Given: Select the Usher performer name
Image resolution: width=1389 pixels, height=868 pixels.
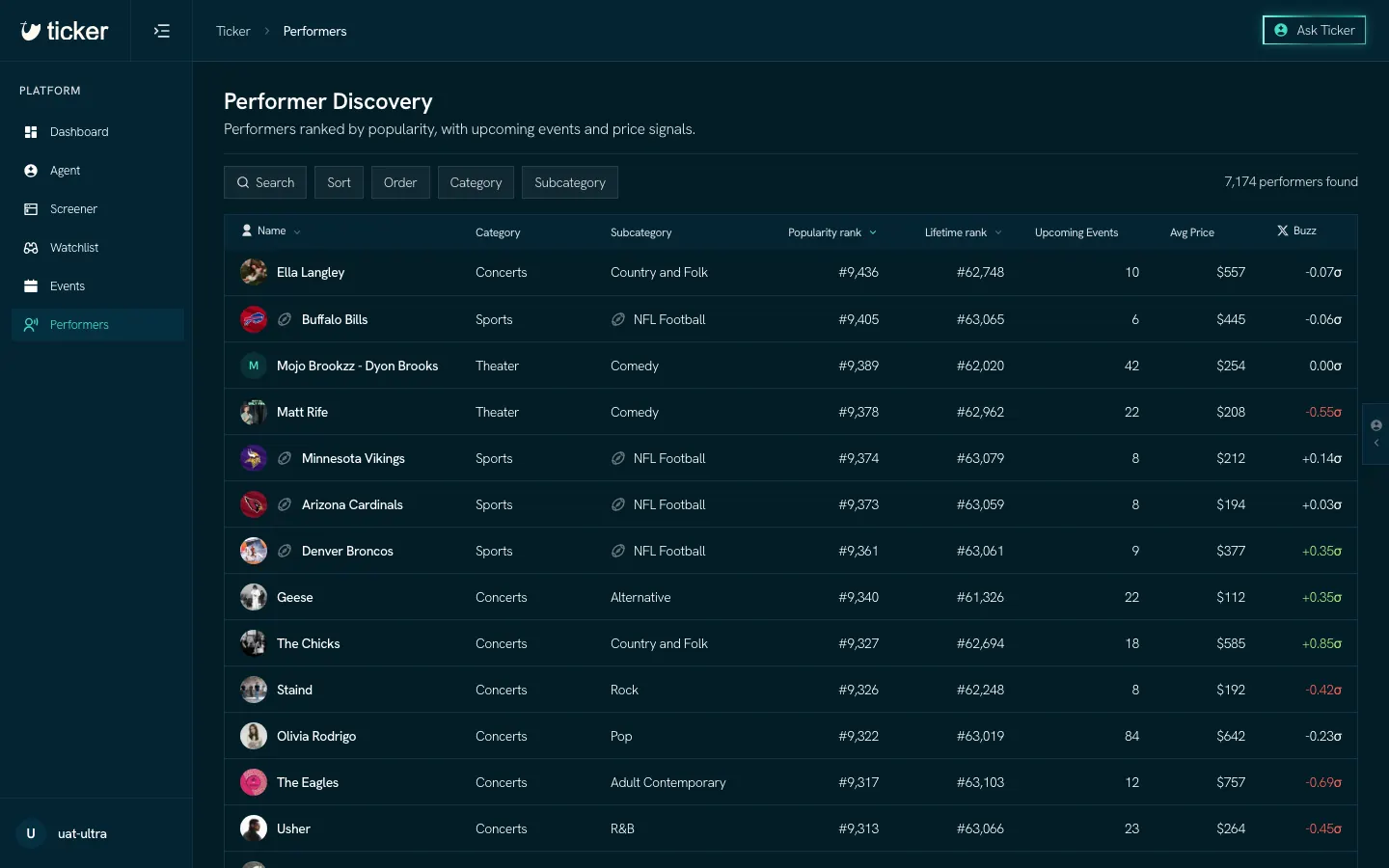Looking at the screenshot, I should click(x=293, y=828).
